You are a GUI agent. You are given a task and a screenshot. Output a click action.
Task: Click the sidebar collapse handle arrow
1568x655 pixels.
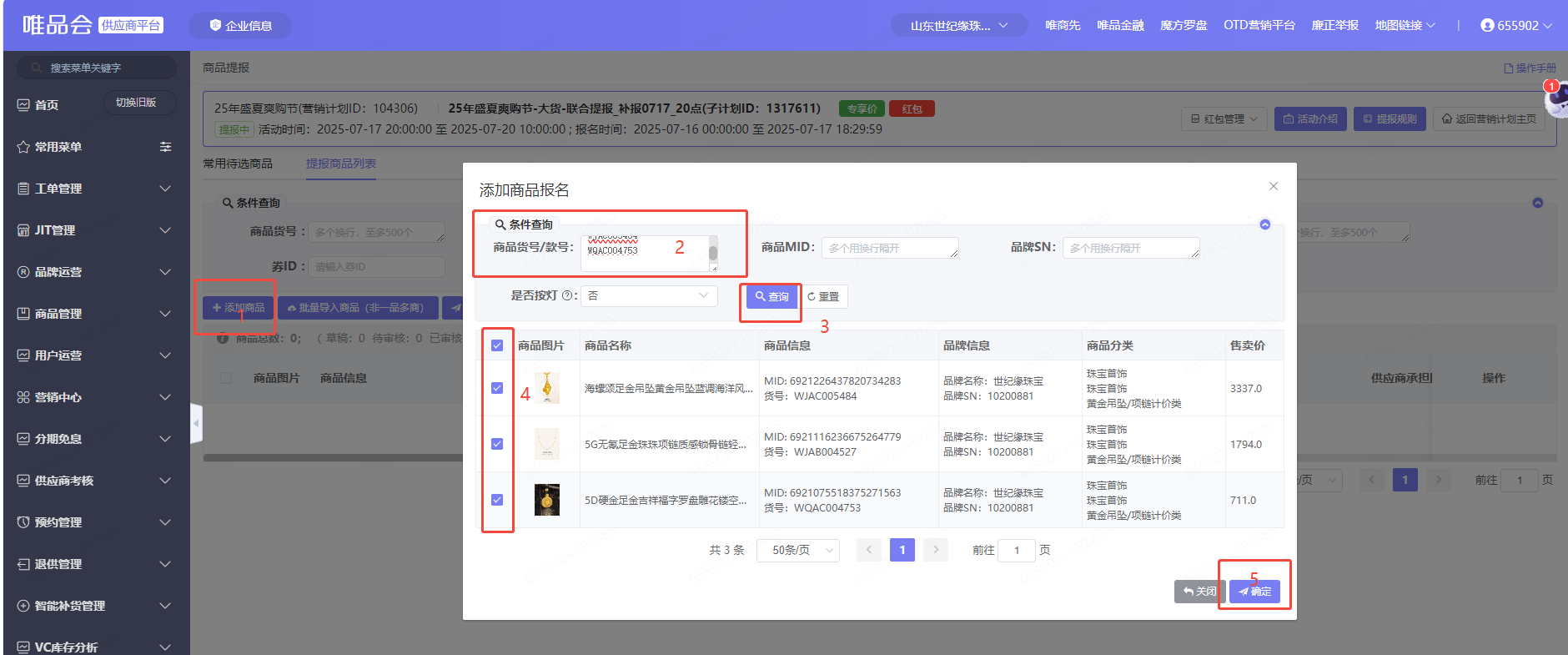click(x=196, y=423)
